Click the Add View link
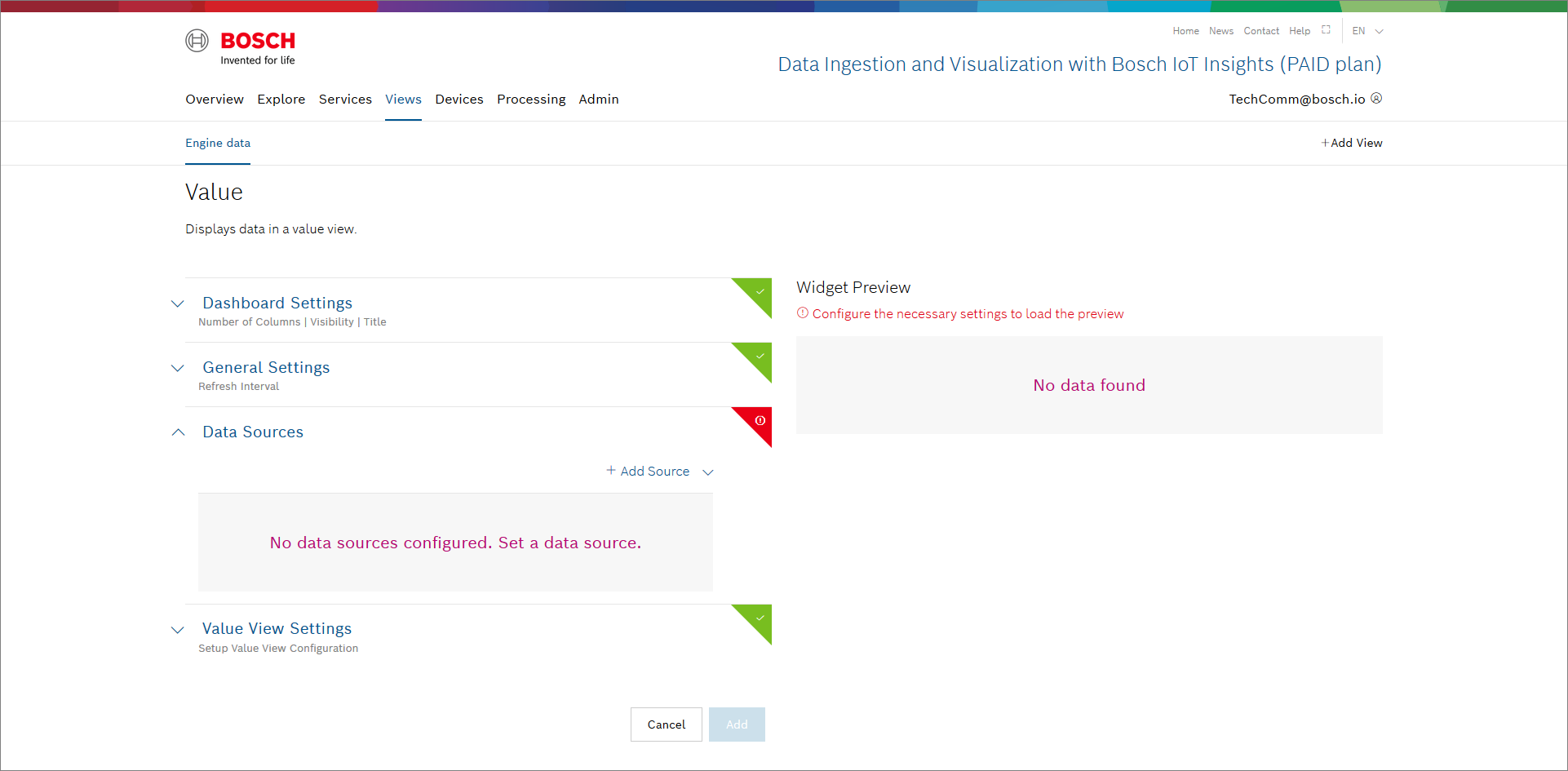The width and height of the screenshot is (1568, 771). click(x=1352, y=143)
